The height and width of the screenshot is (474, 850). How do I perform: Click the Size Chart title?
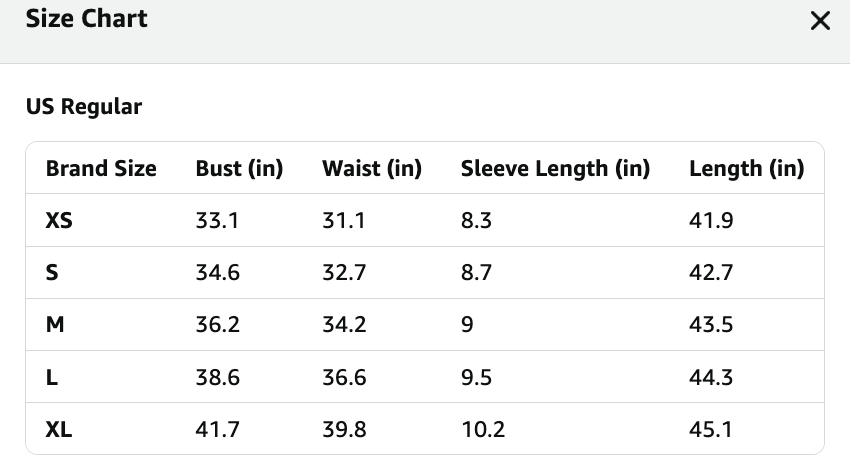click(87, 18)
